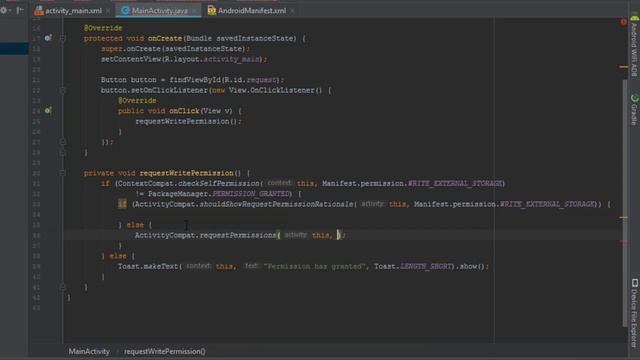This screenshot has height=360, width=640.
Task: Click PERMISSION_GRANTED constant
Action: pyautogui.click(x=251, y=194)
